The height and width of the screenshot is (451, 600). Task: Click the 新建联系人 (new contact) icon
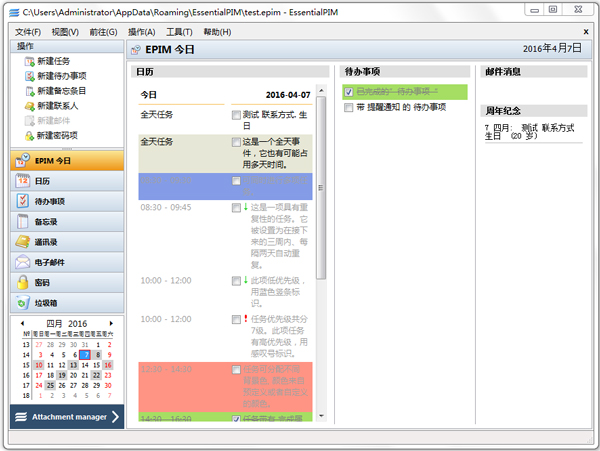[28, 105]
